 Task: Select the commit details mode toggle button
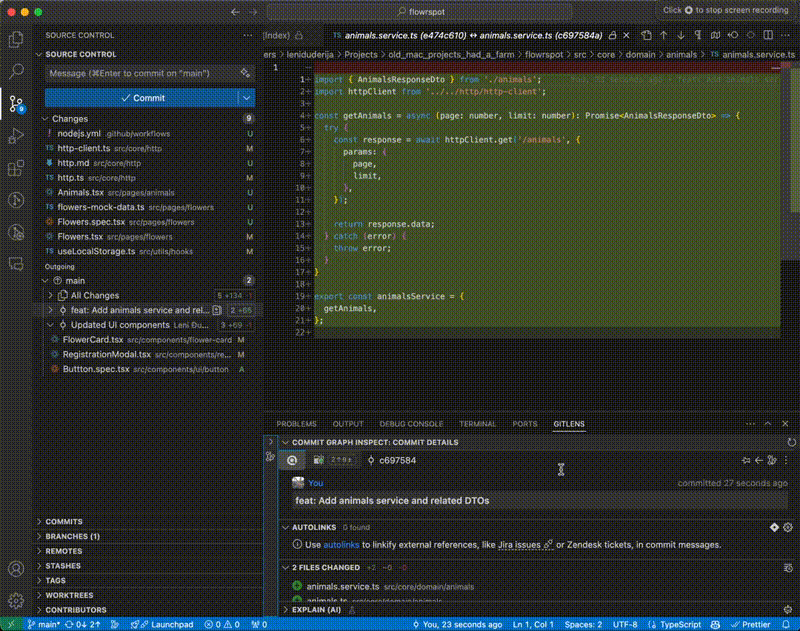coord(292,460)
